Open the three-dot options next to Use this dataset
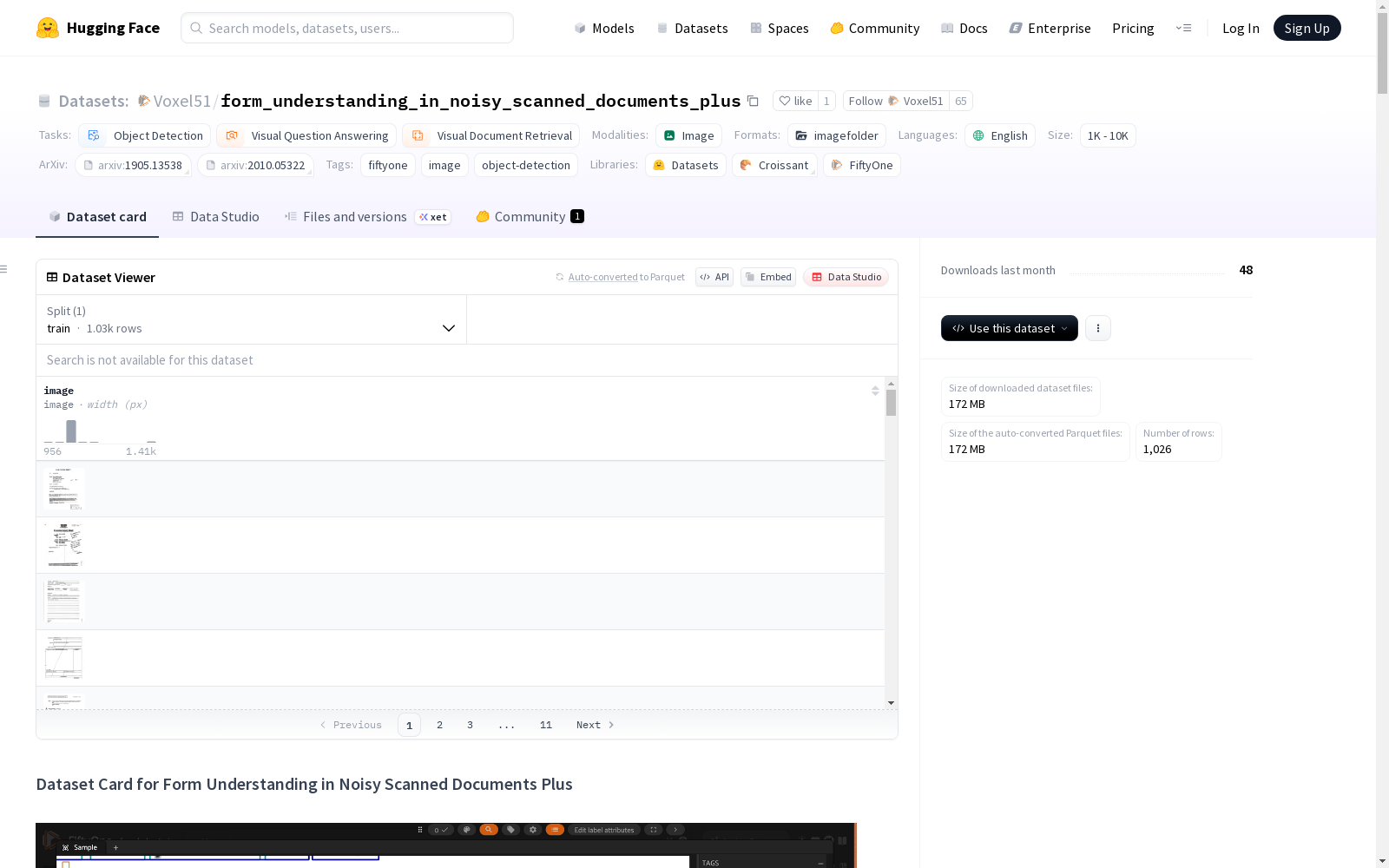 (1097, 328)
